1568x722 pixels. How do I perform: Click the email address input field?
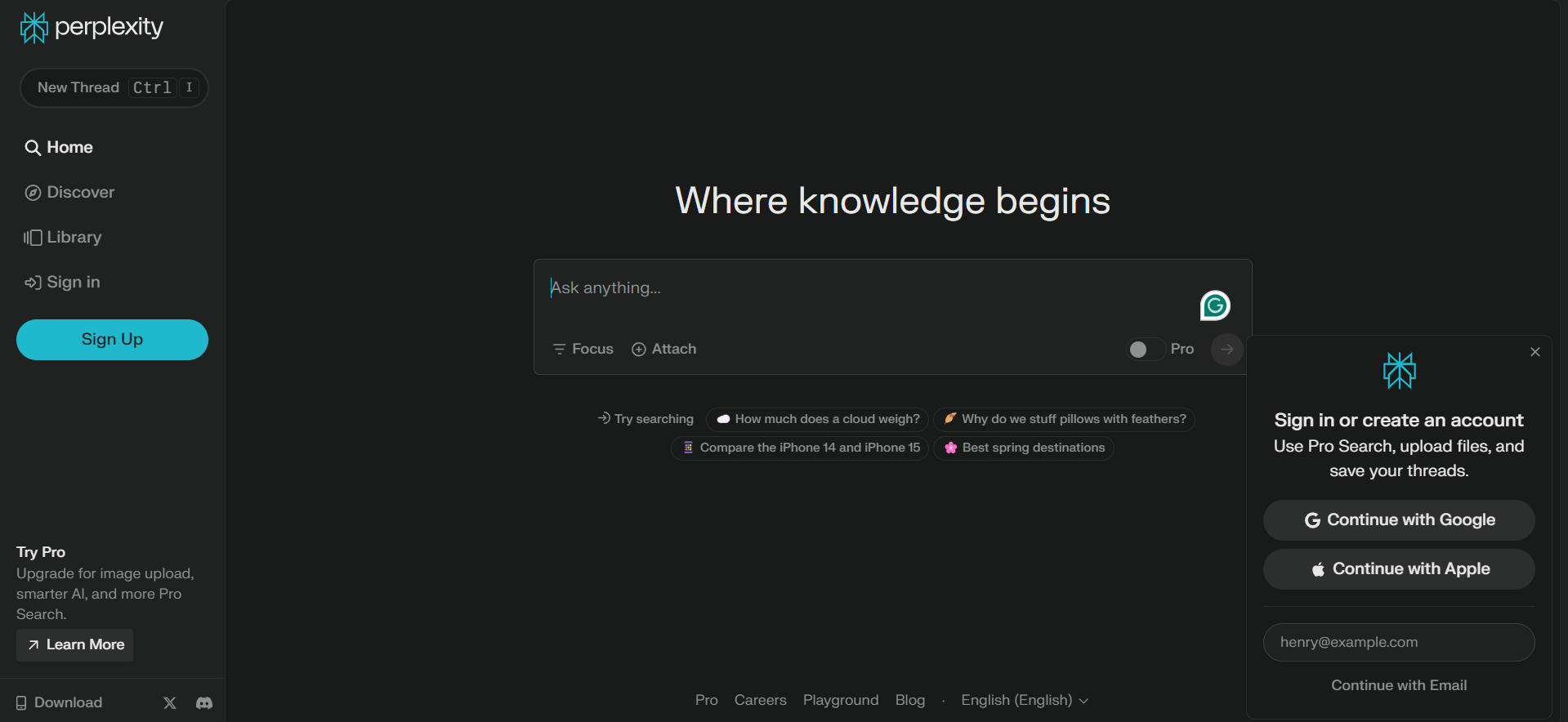1399,642
